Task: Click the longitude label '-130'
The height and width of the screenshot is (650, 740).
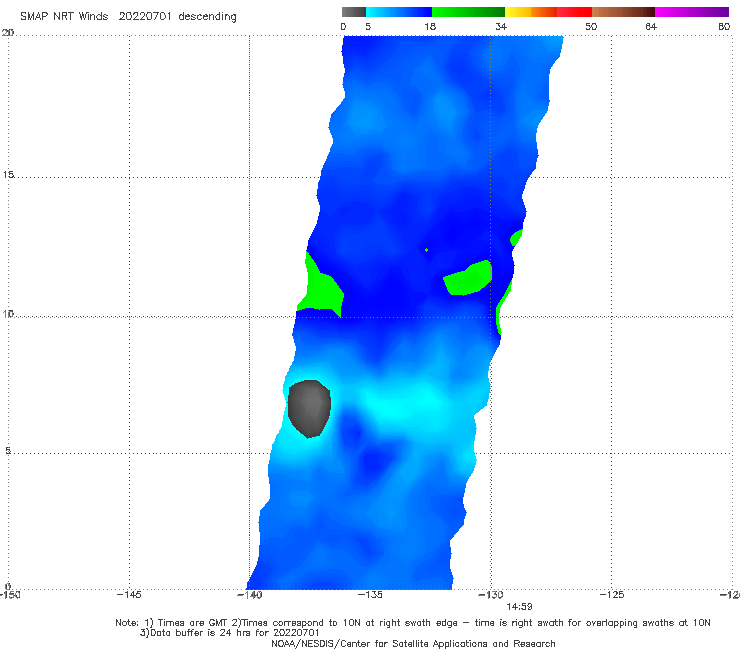Action: tap(491, 595)
